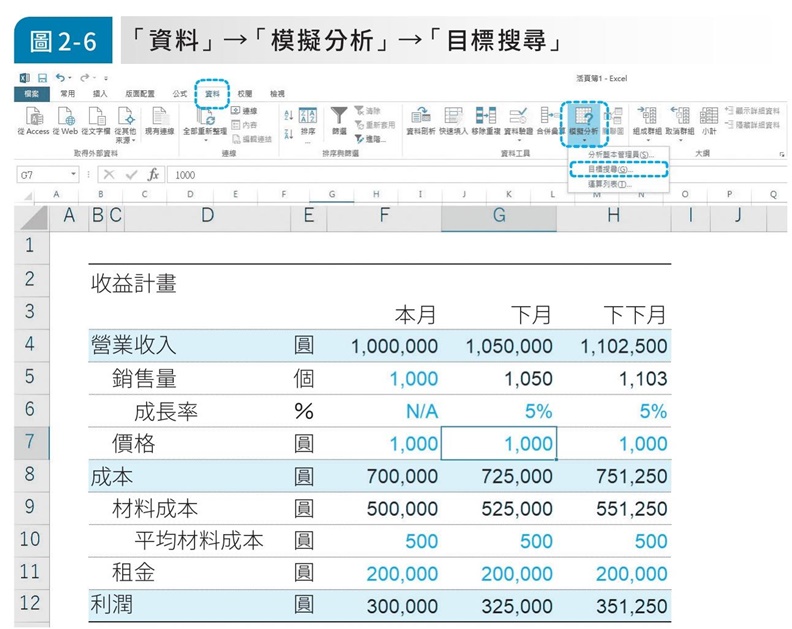Click the Save icon in quick access toolbar

point(42,78)
